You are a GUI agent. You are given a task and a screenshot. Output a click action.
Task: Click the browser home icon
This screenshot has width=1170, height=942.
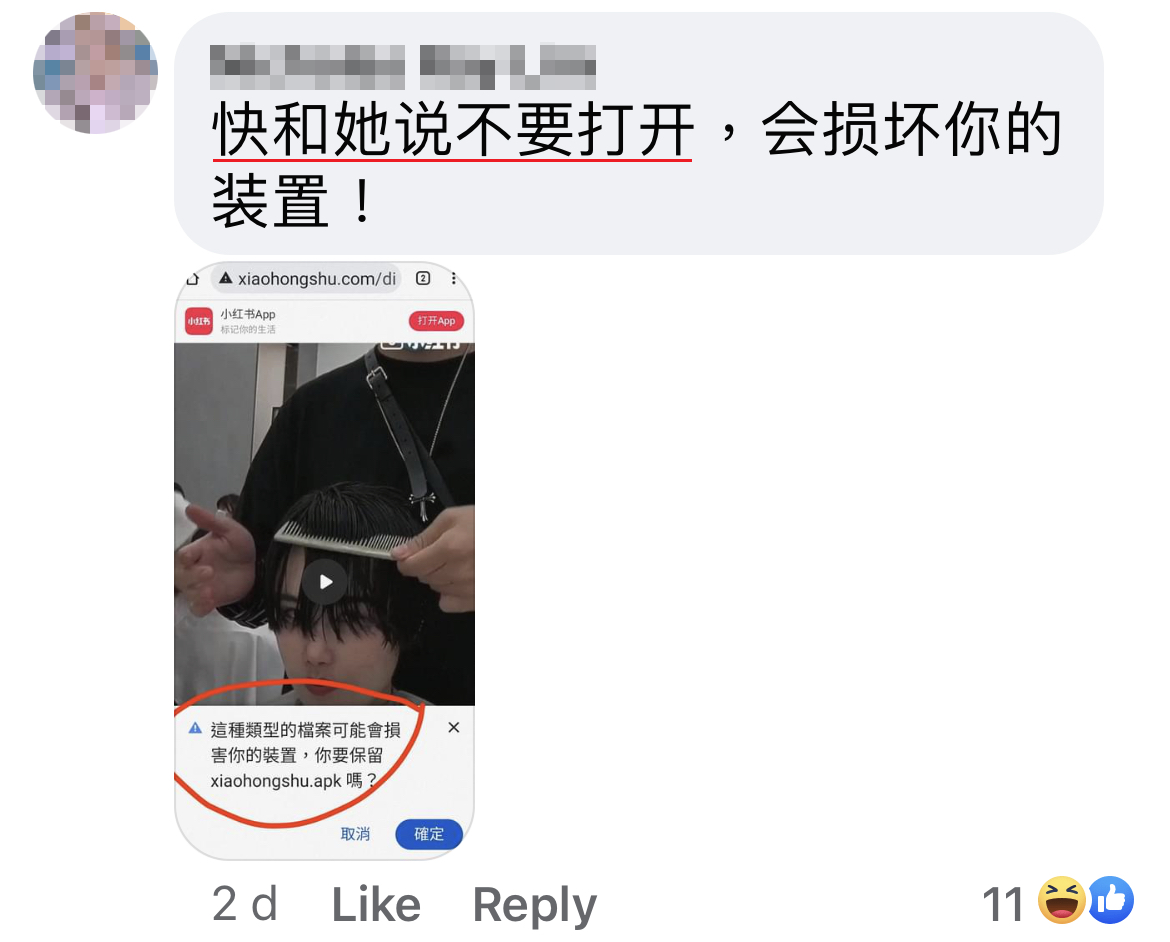(x=193, y=279)
